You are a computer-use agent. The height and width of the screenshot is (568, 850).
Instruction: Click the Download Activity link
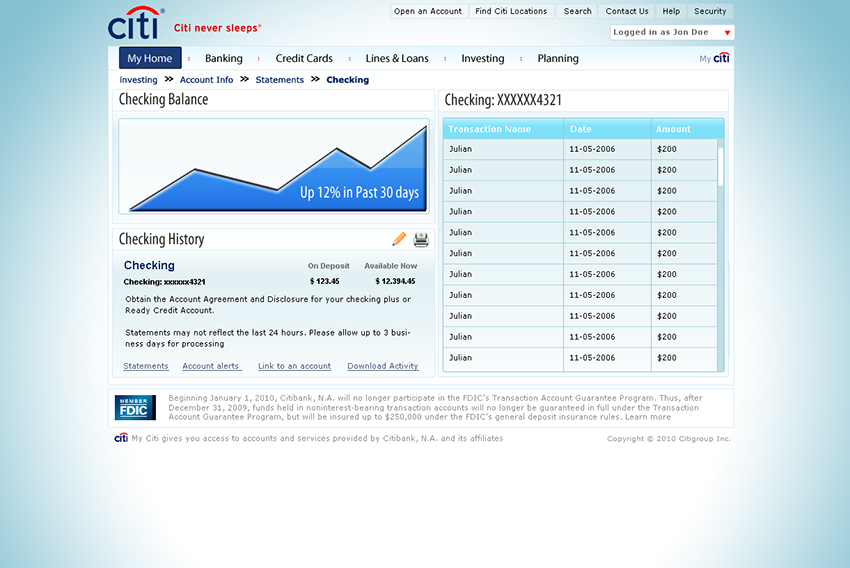[x=383, y=366]
